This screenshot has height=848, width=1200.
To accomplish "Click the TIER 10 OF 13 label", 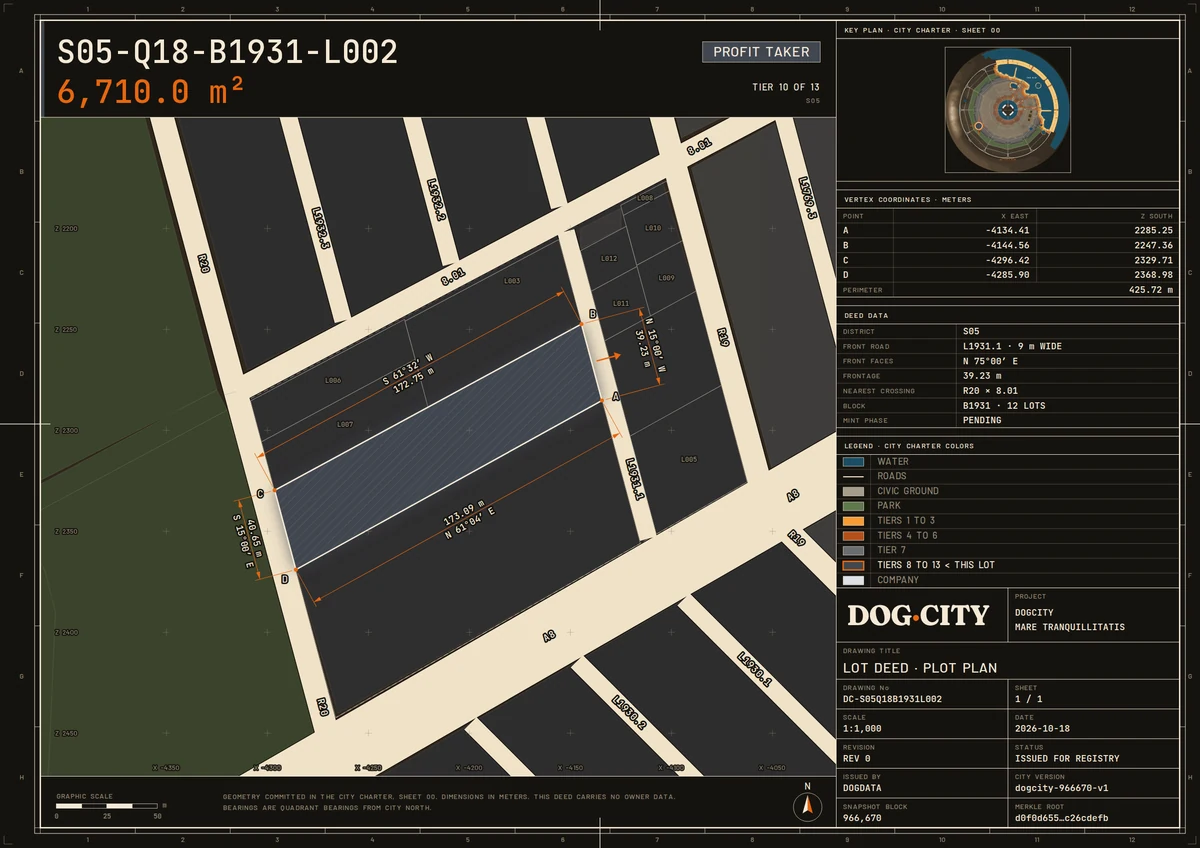I will 786,88.
